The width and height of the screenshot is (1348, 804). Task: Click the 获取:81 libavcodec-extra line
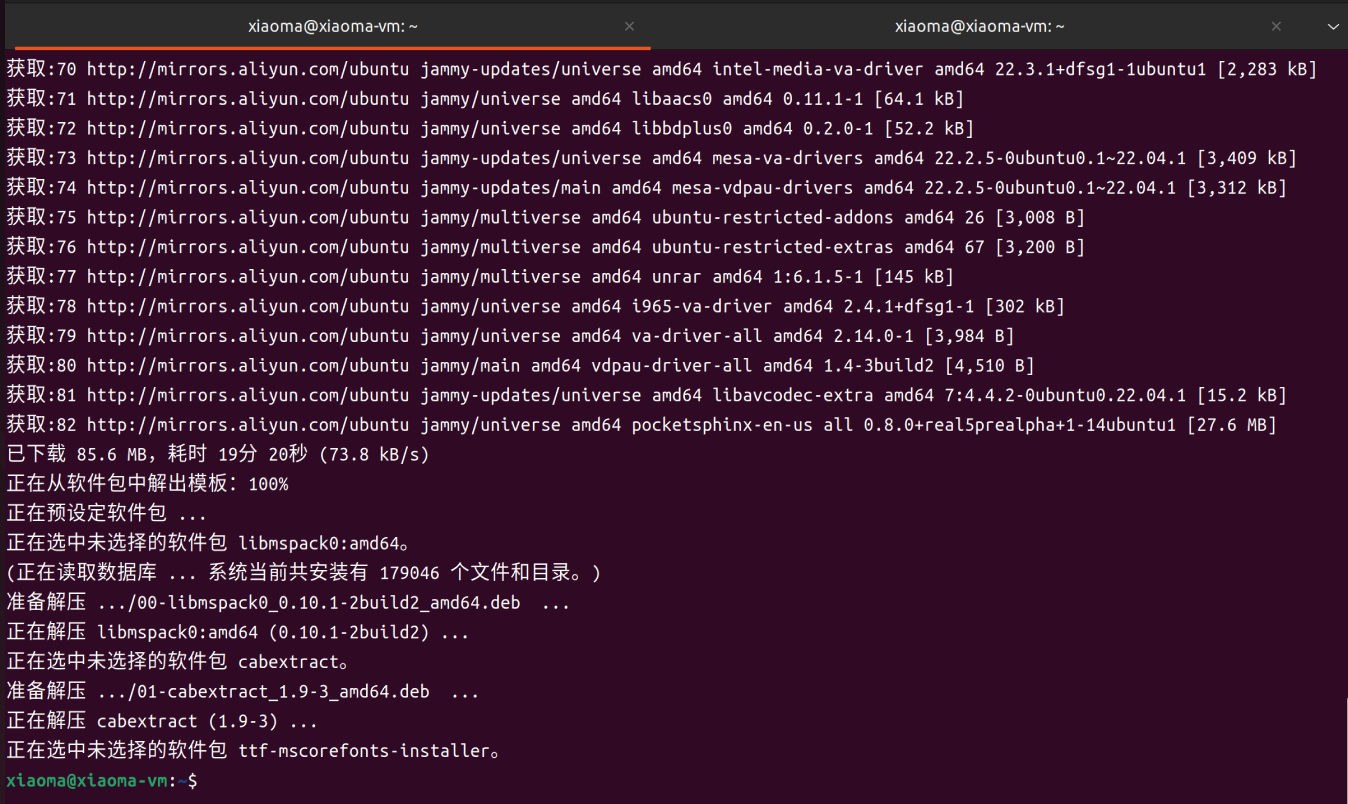(646, 395)
